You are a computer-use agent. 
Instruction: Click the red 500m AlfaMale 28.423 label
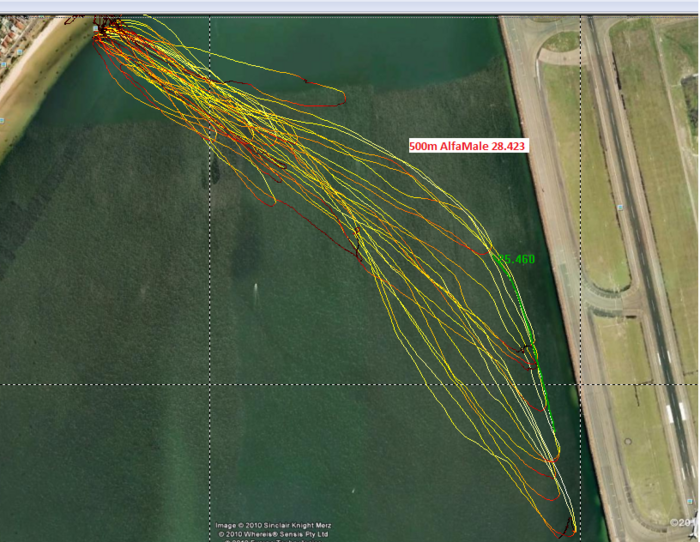468,146
